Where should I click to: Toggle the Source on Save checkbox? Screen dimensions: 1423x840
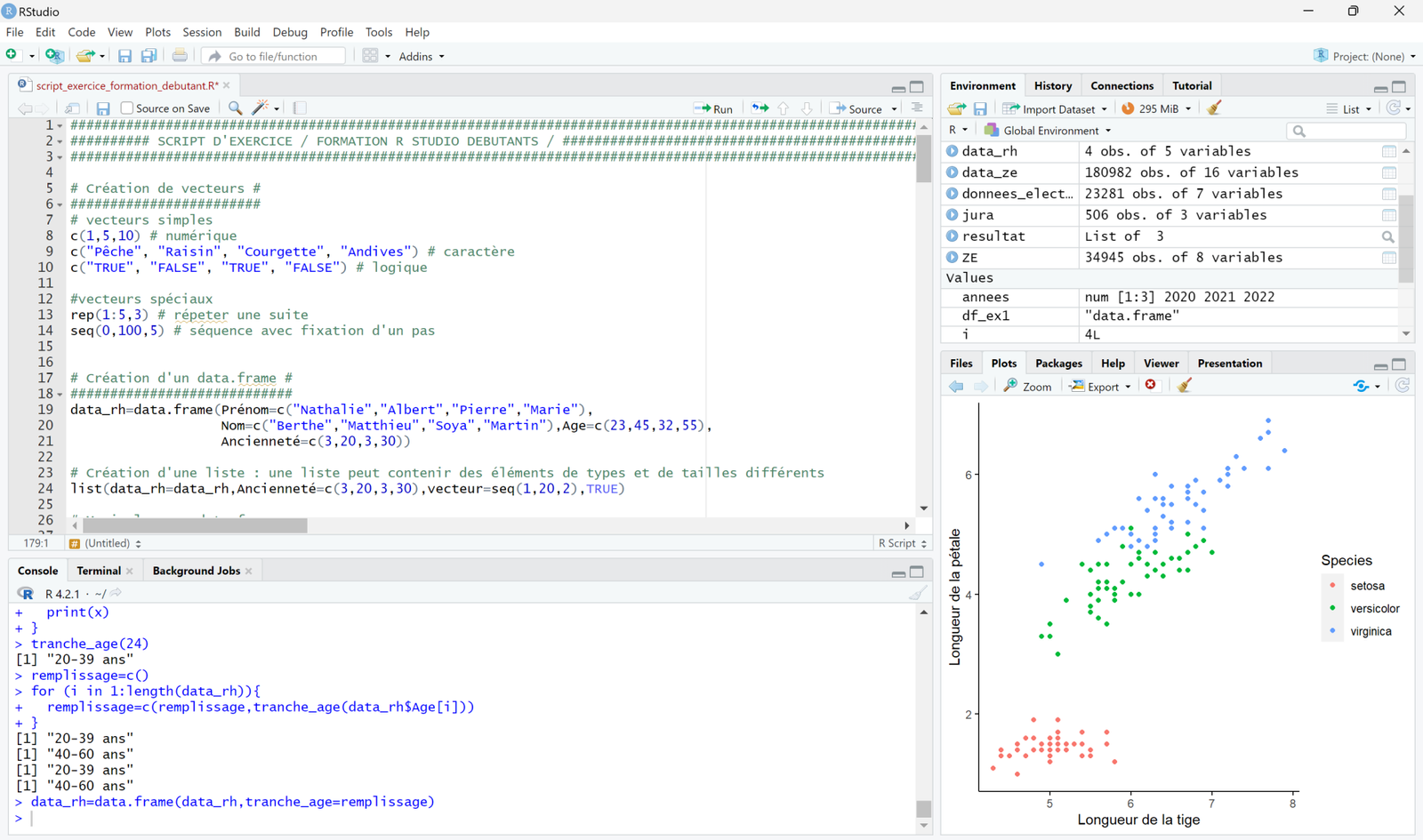point(127,108)
